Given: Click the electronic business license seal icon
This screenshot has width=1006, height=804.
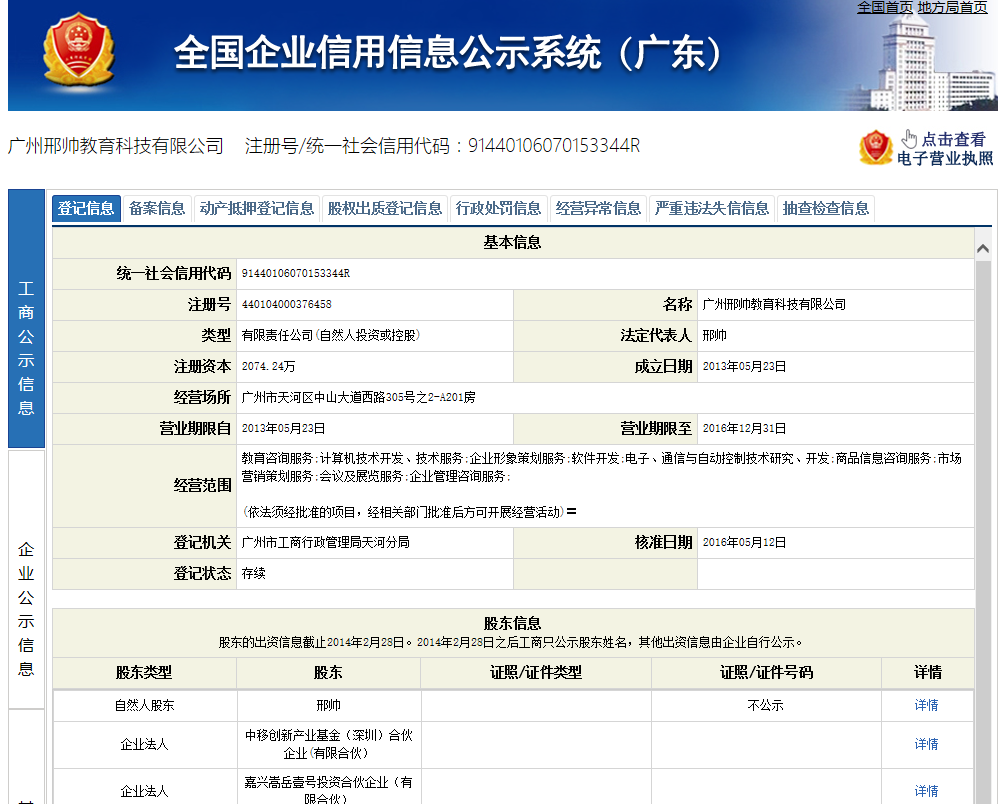Looking at the screenshot, I should (877, 147).
